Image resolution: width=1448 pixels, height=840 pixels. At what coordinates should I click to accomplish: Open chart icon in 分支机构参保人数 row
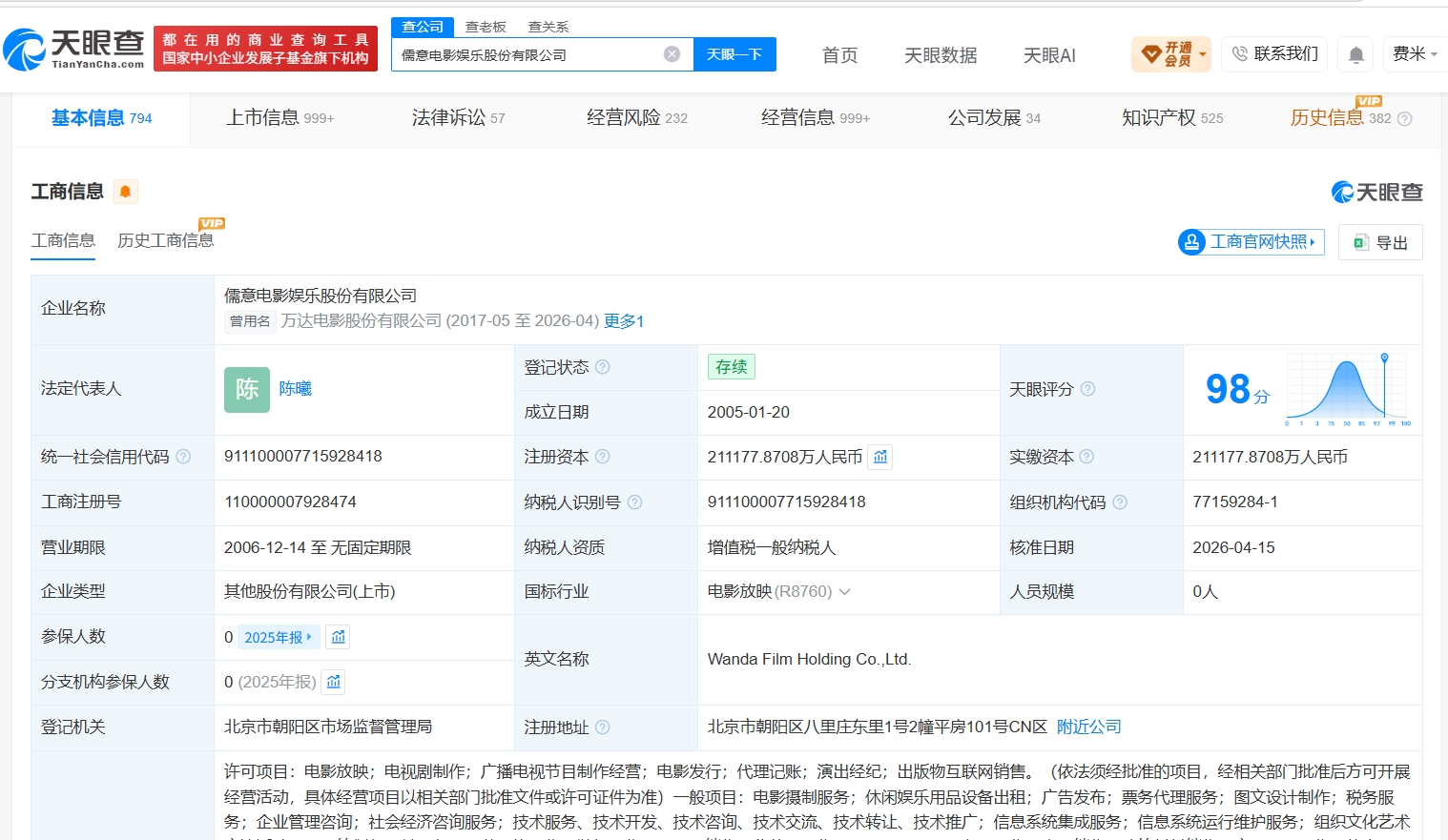point(333,682)
